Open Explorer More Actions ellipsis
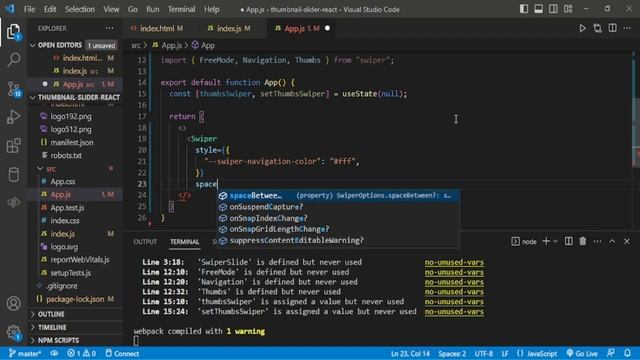This screenshot has height=360, width=640. tap(110, 28)
